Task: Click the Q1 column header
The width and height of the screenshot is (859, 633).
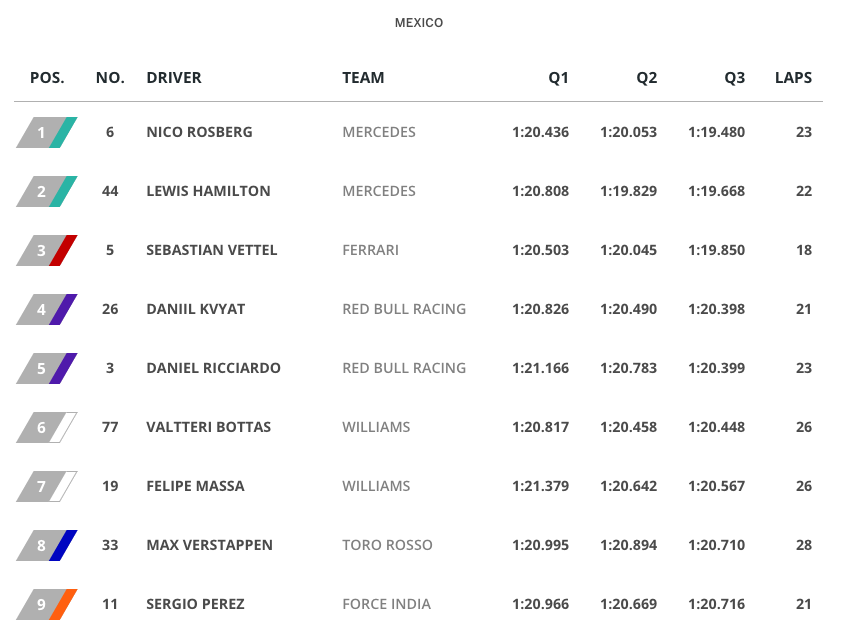Action: 558,77
